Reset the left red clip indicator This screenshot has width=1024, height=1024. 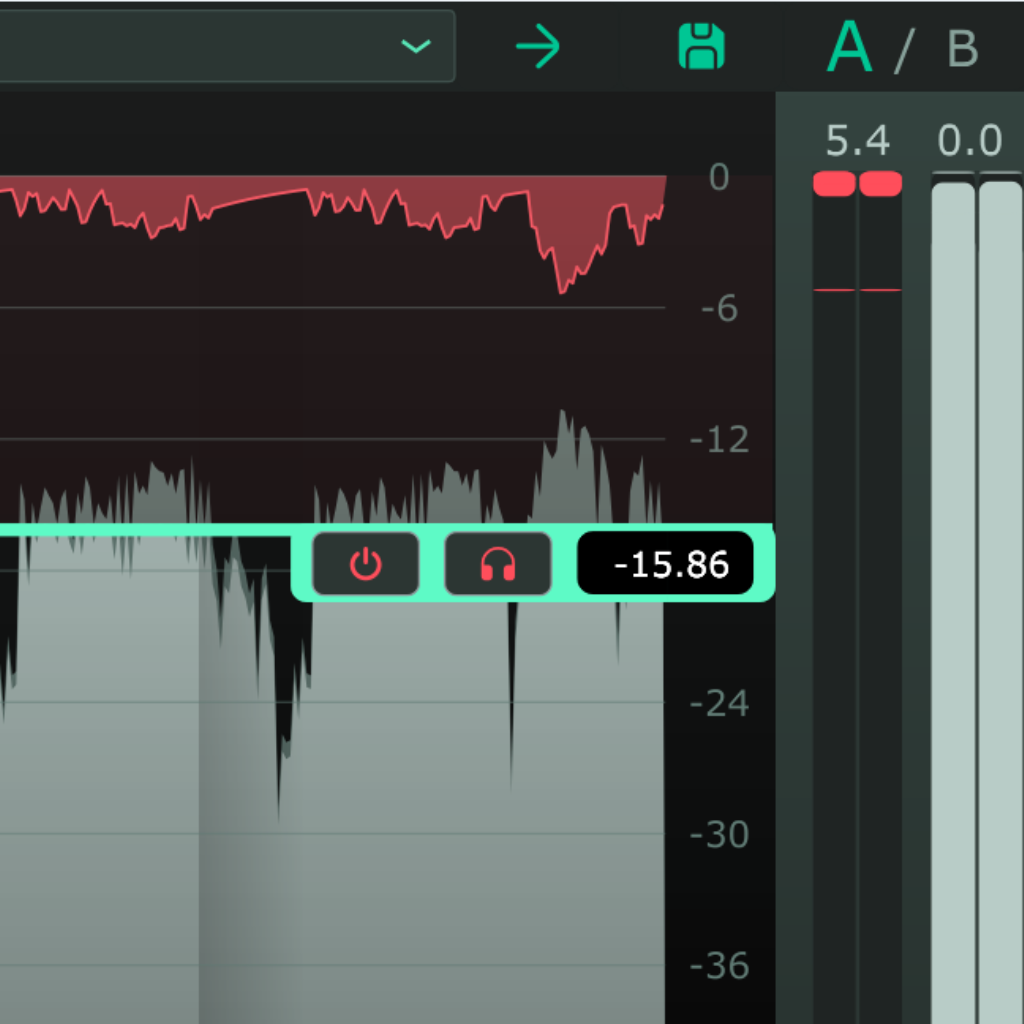tap(834, 184)
